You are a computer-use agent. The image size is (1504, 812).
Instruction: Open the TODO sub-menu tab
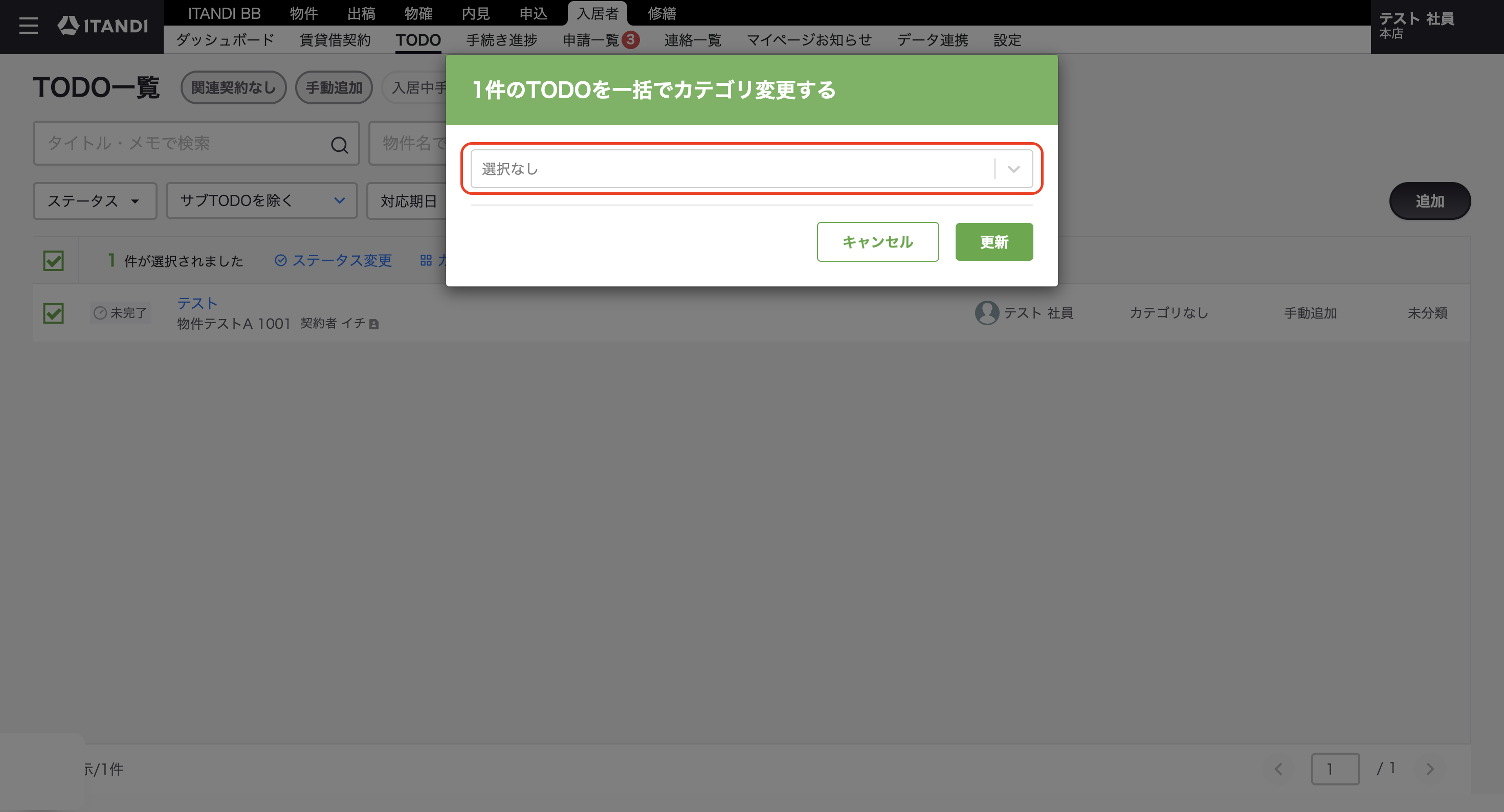coord(418,40)
